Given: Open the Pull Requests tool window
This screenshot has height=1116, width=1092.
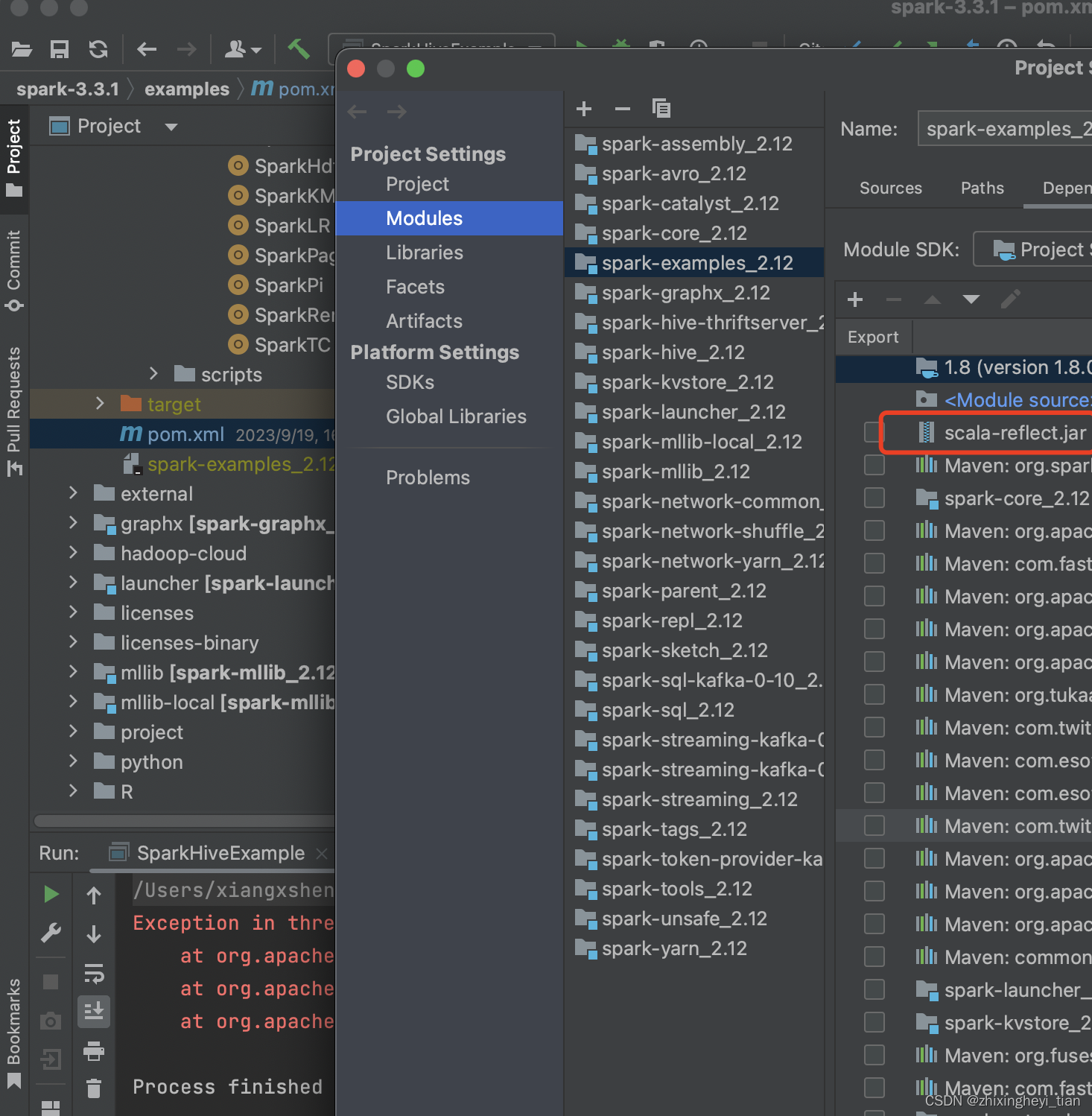Looking at the screenshot, I should click(14, 410).
